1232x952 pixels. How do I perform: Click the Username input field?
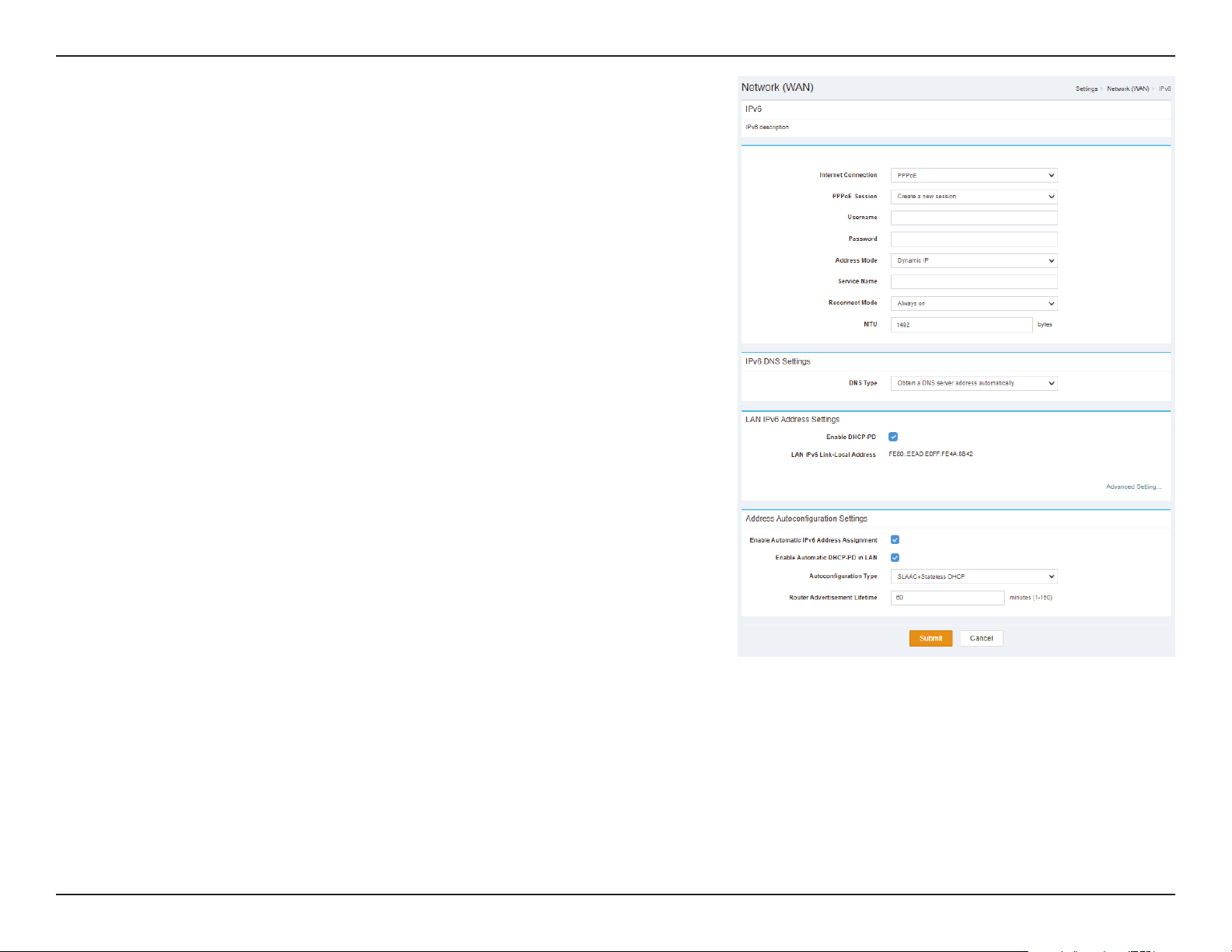coord(974,218)
